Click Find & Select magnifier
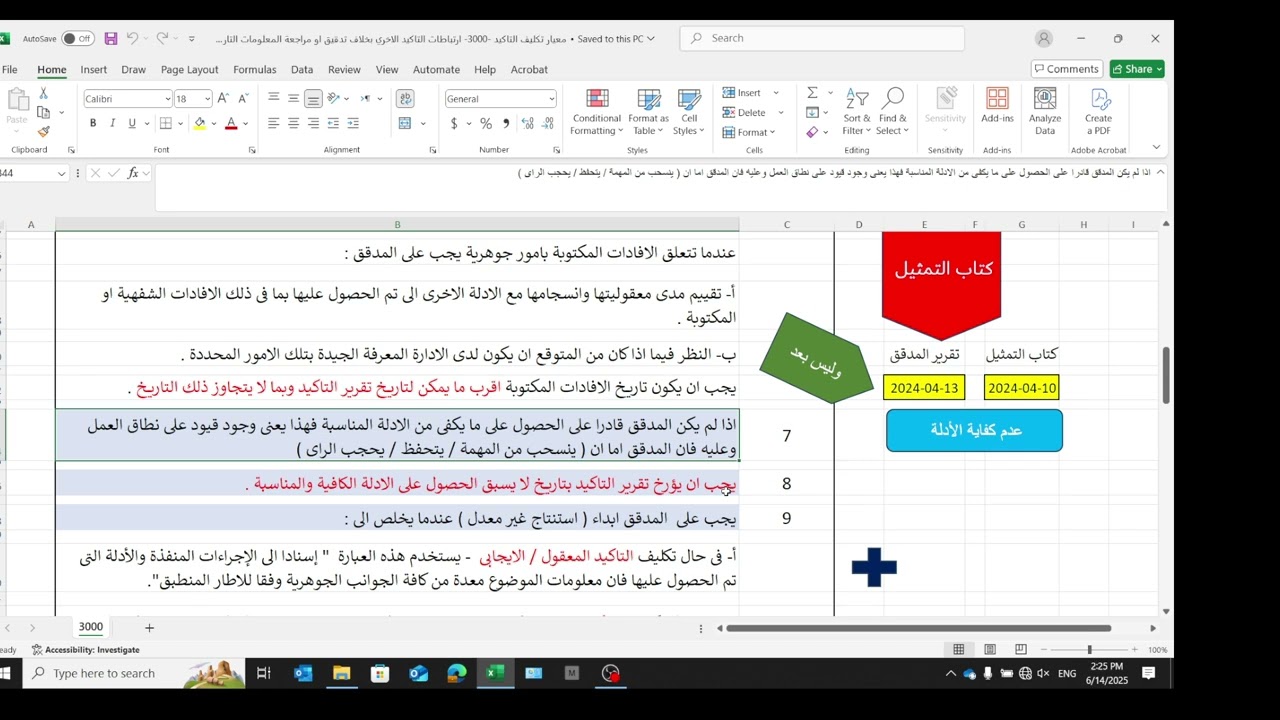Image resolution: width=1280 pixels, height=720 pixels. pyautogui.click(x=893, y=113)
